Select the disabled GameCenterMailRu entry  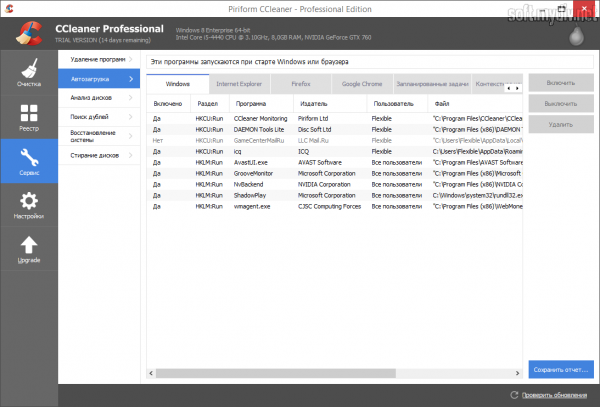click(334, 140)
